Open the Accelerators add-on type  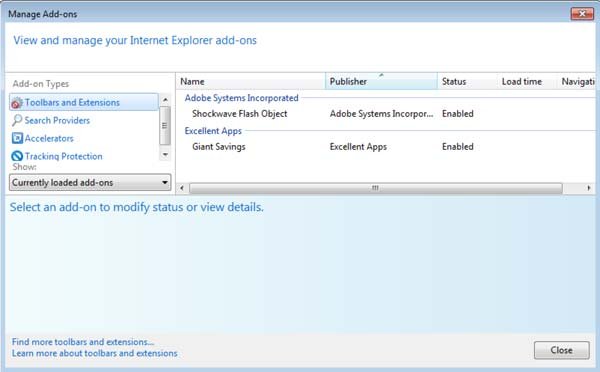click(49, 138)
